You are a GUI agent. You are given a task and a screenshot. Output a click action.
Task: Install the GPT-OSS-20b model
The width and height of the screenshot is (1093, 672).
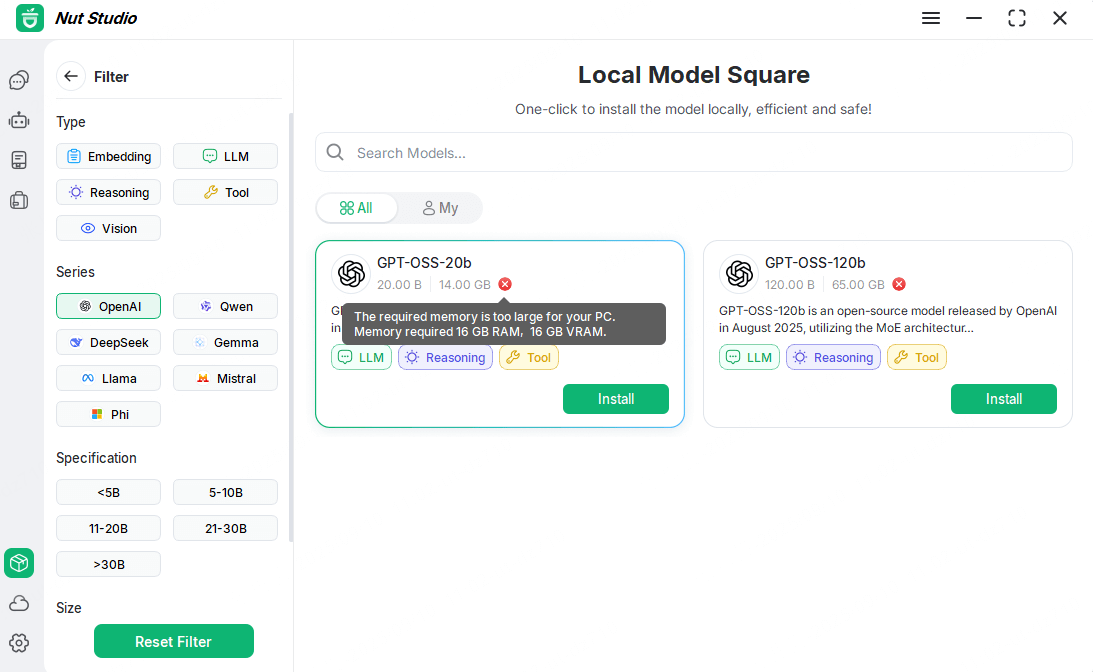[x=616, y=399]
